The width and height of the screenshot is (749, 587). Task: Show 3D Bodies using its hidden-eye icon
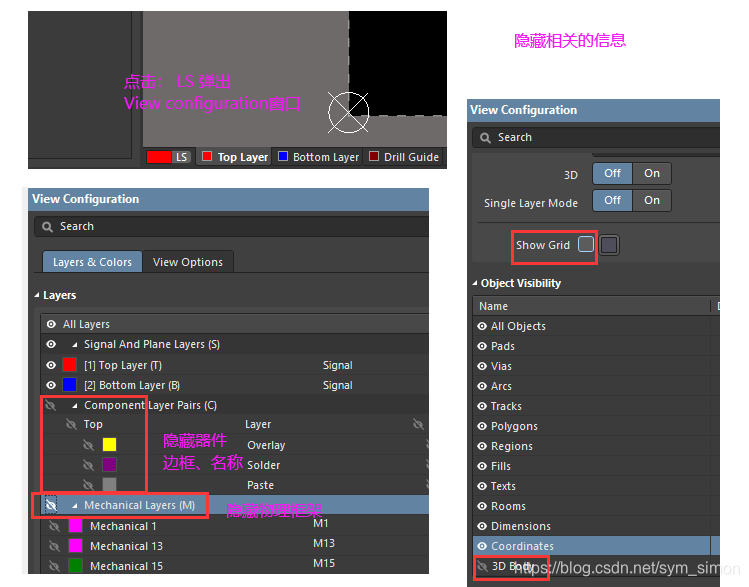(x=482, y=566)
